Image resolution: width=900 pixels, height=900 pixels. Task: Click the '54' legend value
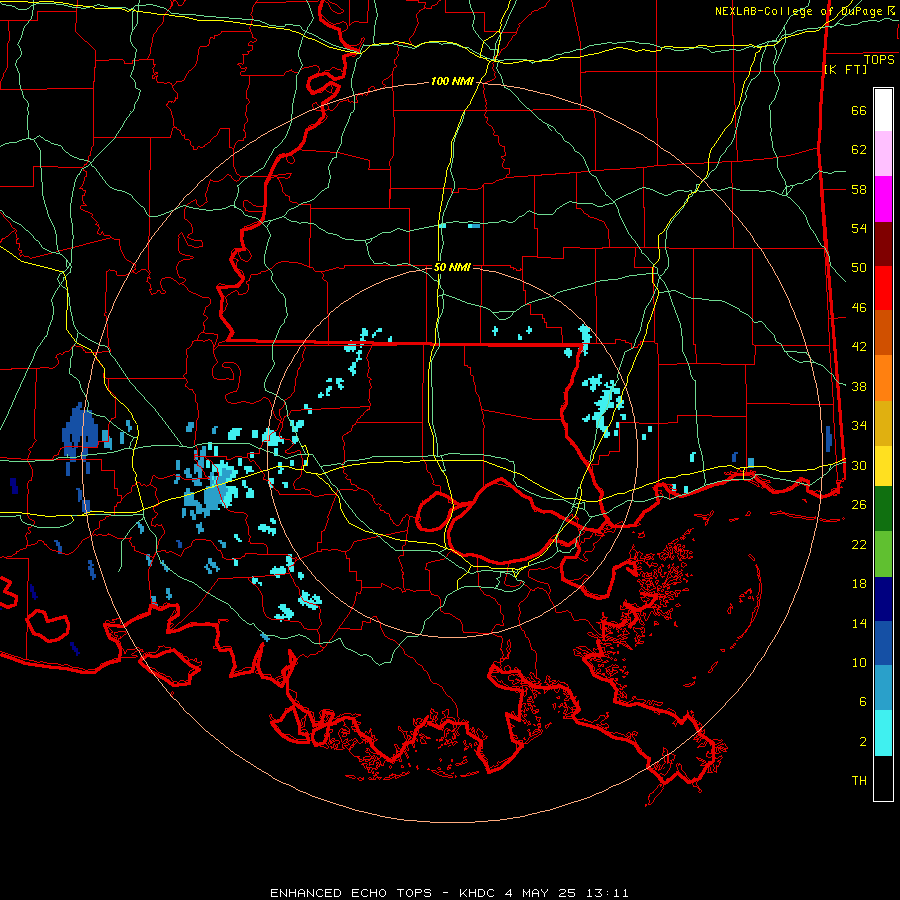tap(859, 229)
